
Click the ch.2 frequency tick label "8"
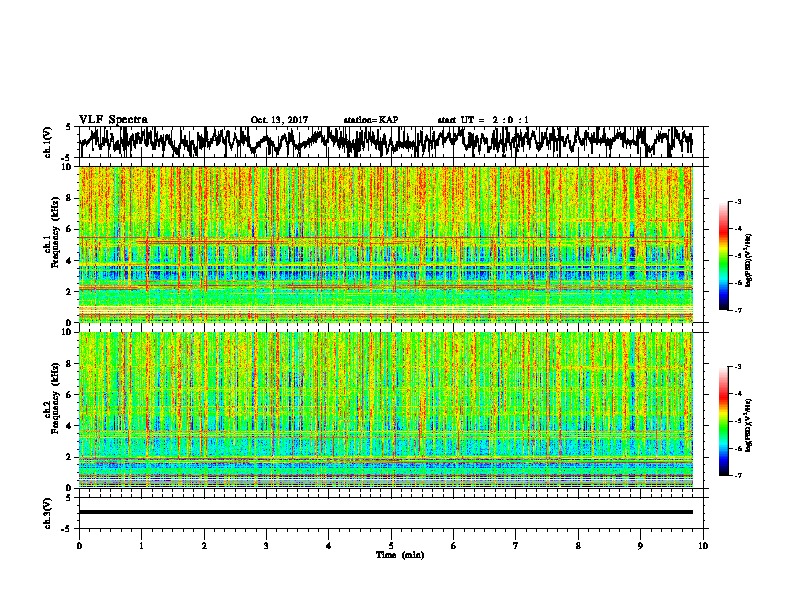pyautogui.click(x=69, y=364)
